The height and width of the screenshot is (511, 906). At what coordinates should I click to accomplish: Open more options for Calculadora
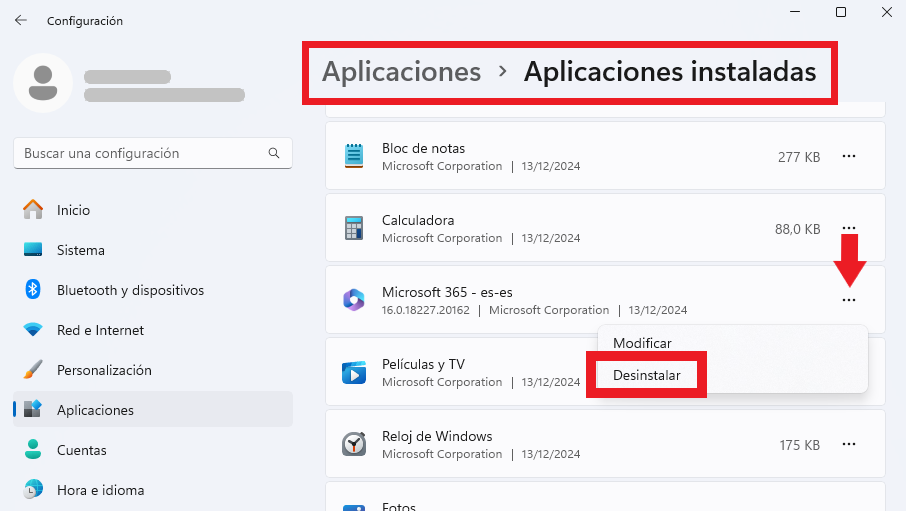pyautogui.click(x=849, y=228)
